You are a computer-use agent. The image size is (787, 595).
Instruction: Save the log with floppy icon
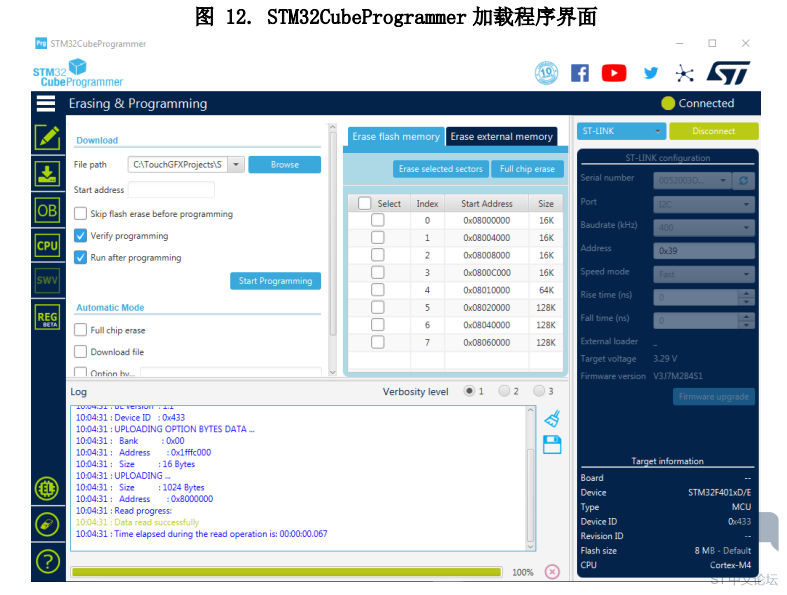click(552, 445)
